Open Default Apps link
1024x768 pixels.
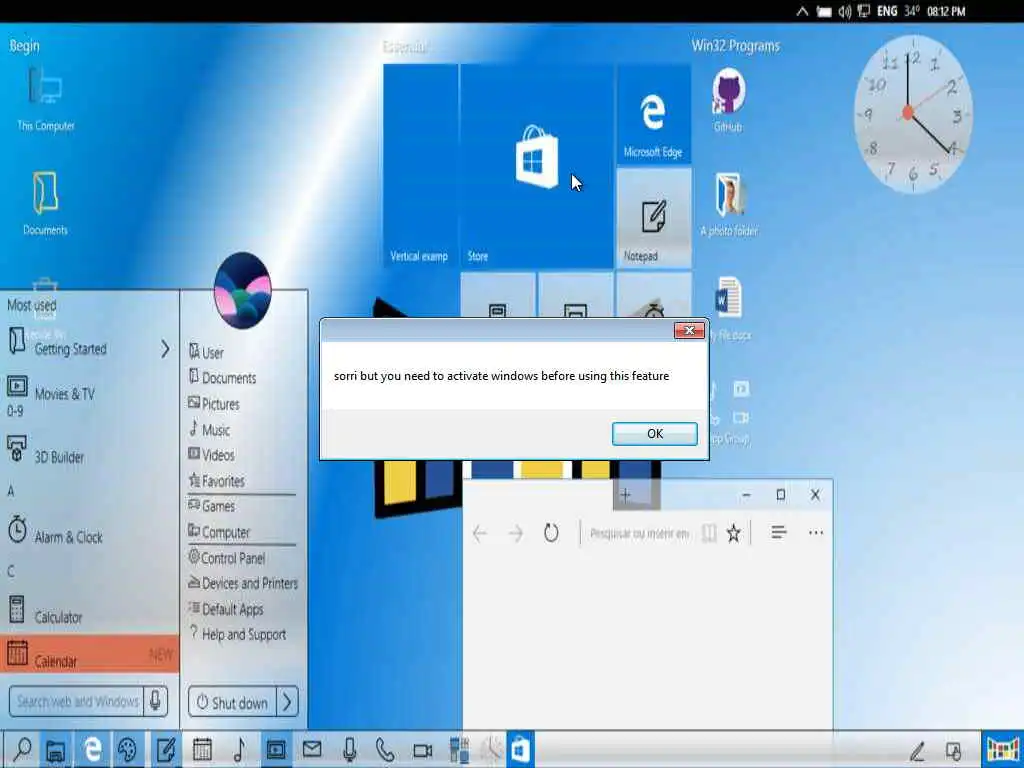(226, 609)
